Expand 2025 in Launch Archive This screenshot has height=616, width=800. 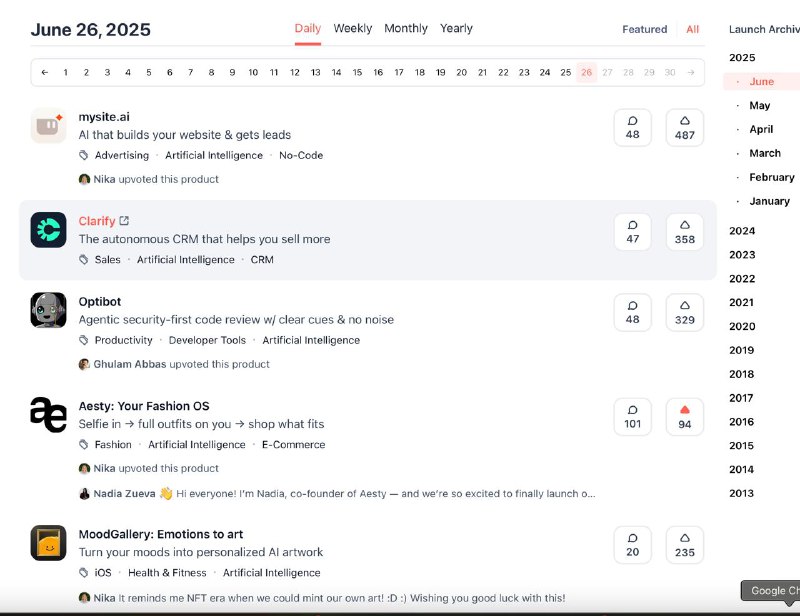pyautogui.click(x=742, y=58)
